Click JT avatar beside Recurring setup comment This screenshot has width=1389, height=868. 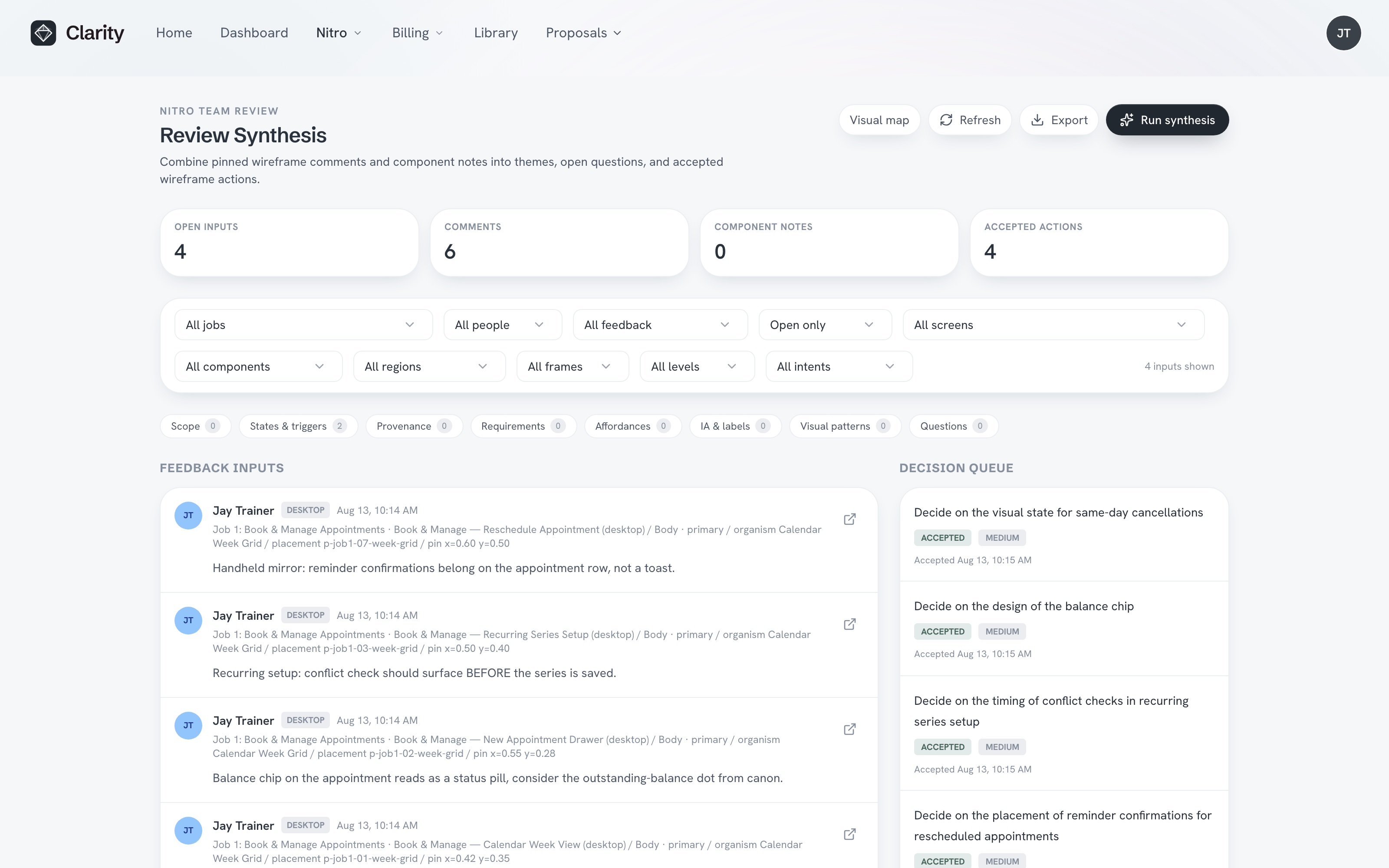[x=188, y=621]
